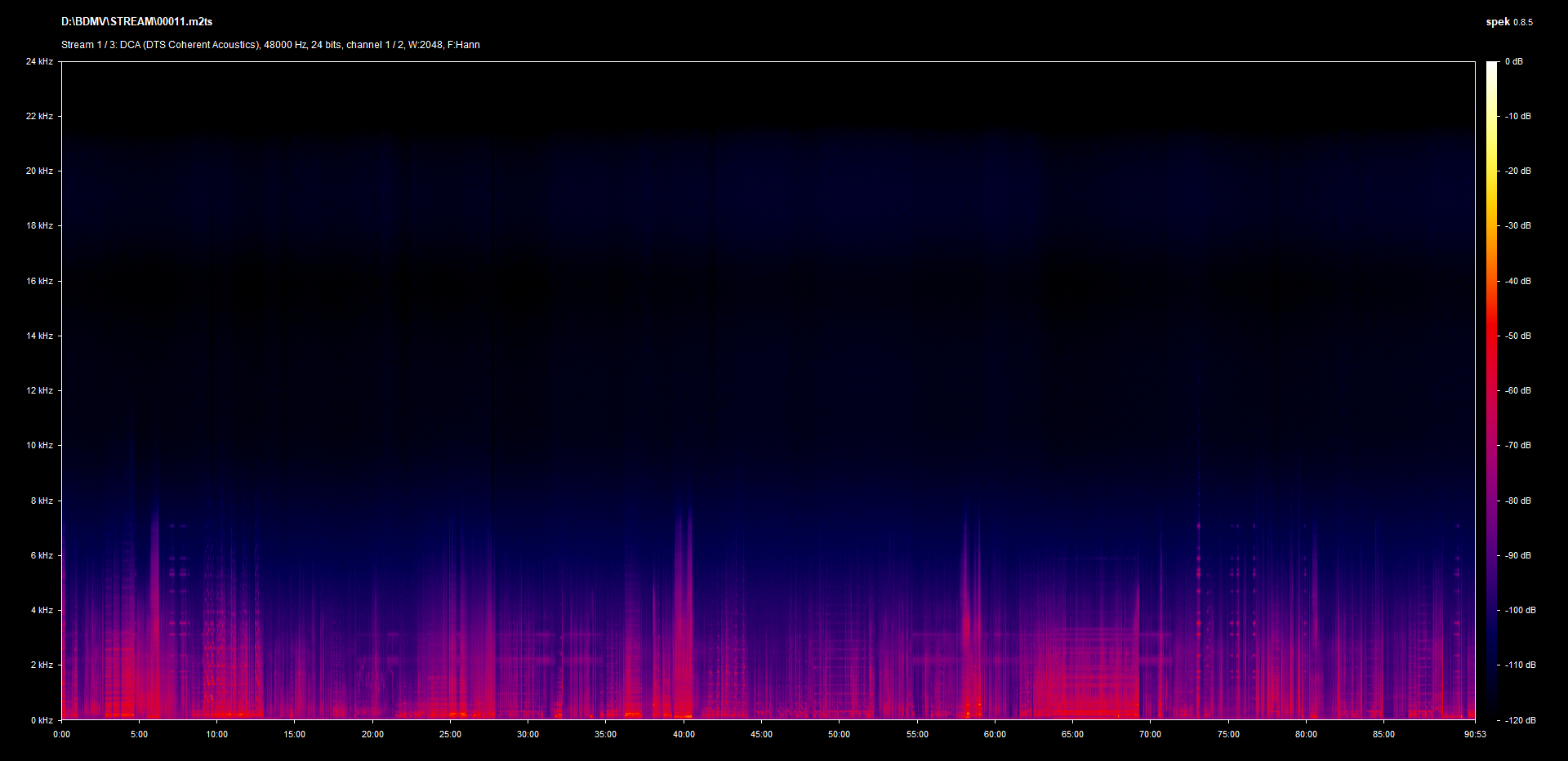The height and width of the screenshot is (761, 1568).
Task: Click the 0:00 start time label
Action: click(x=62, y=735)
